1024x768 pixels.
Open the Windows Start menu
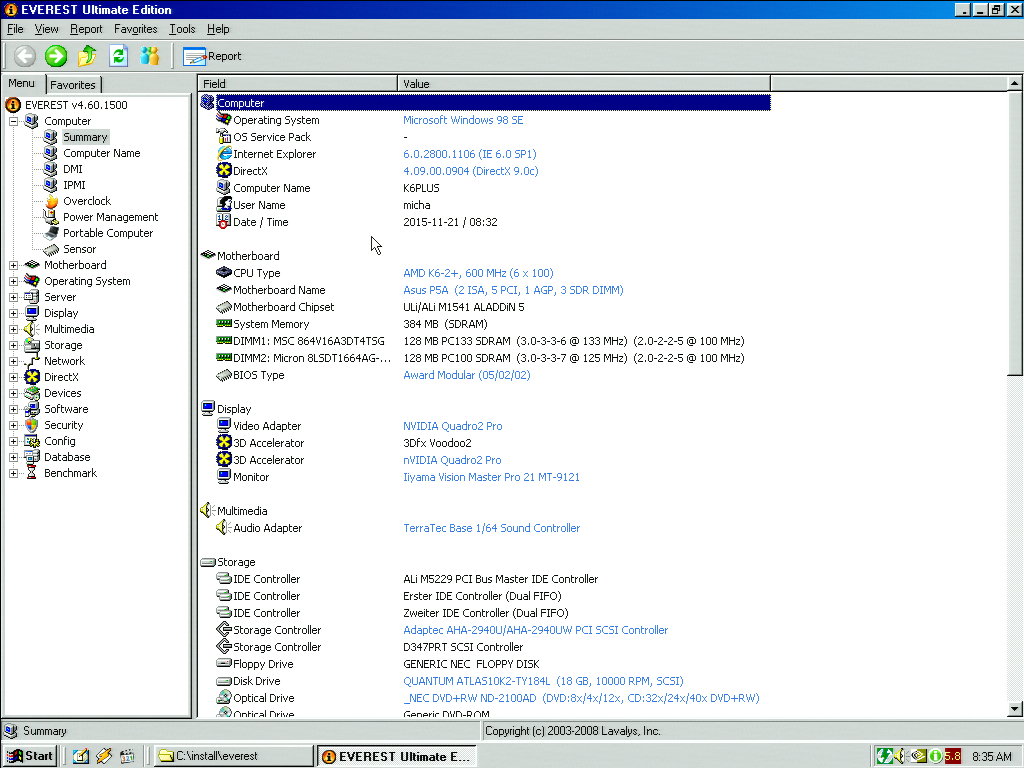[30, 756]
